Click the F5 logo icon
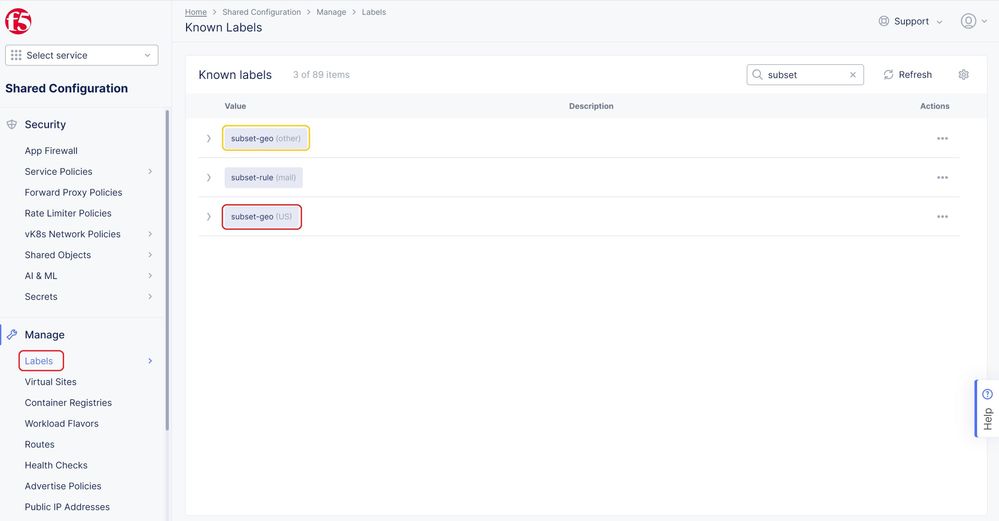This screenshot has width=999, height=521. click(x=19, y=21)
